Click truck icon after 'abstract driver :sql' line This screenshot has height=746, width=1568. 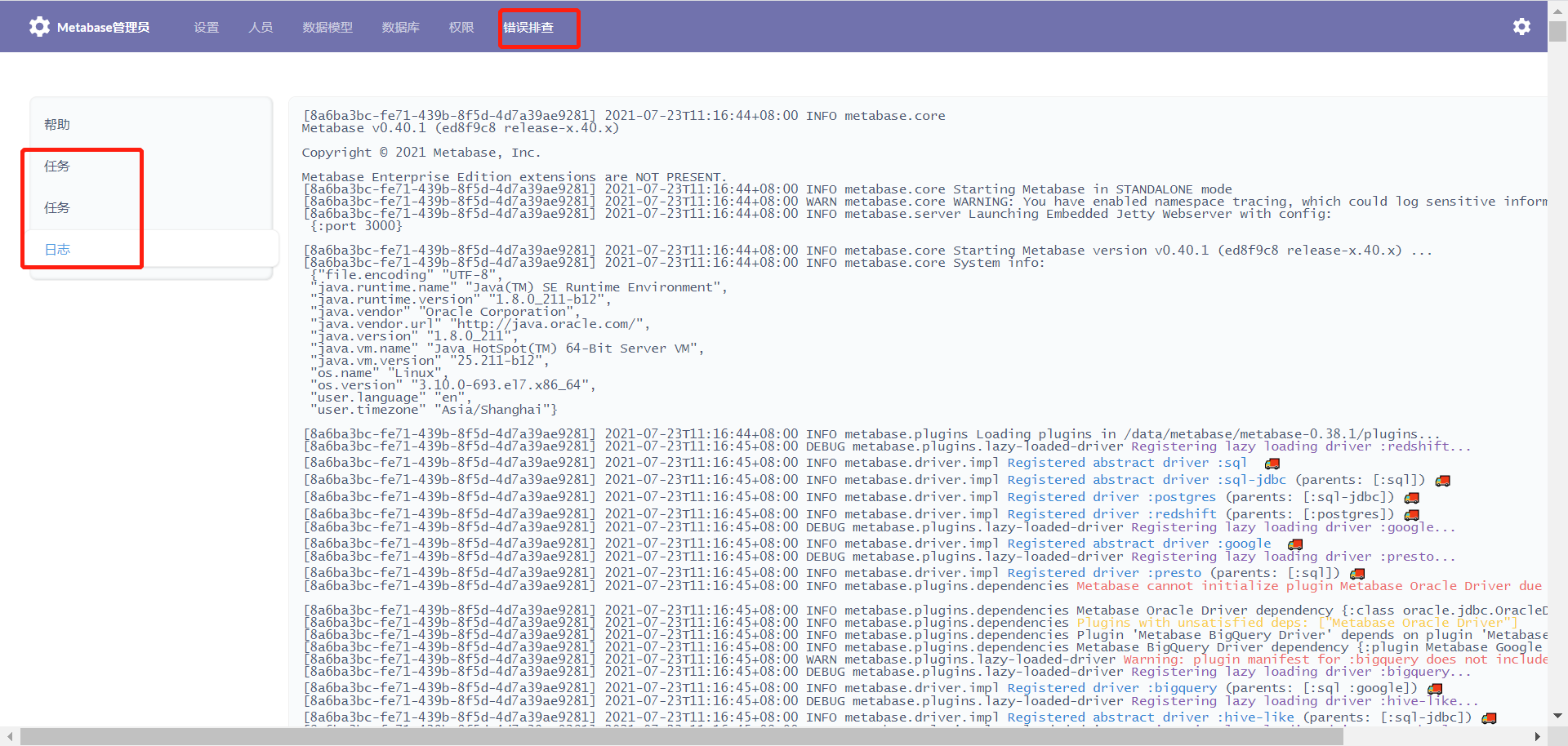[x=1272, y=464]
